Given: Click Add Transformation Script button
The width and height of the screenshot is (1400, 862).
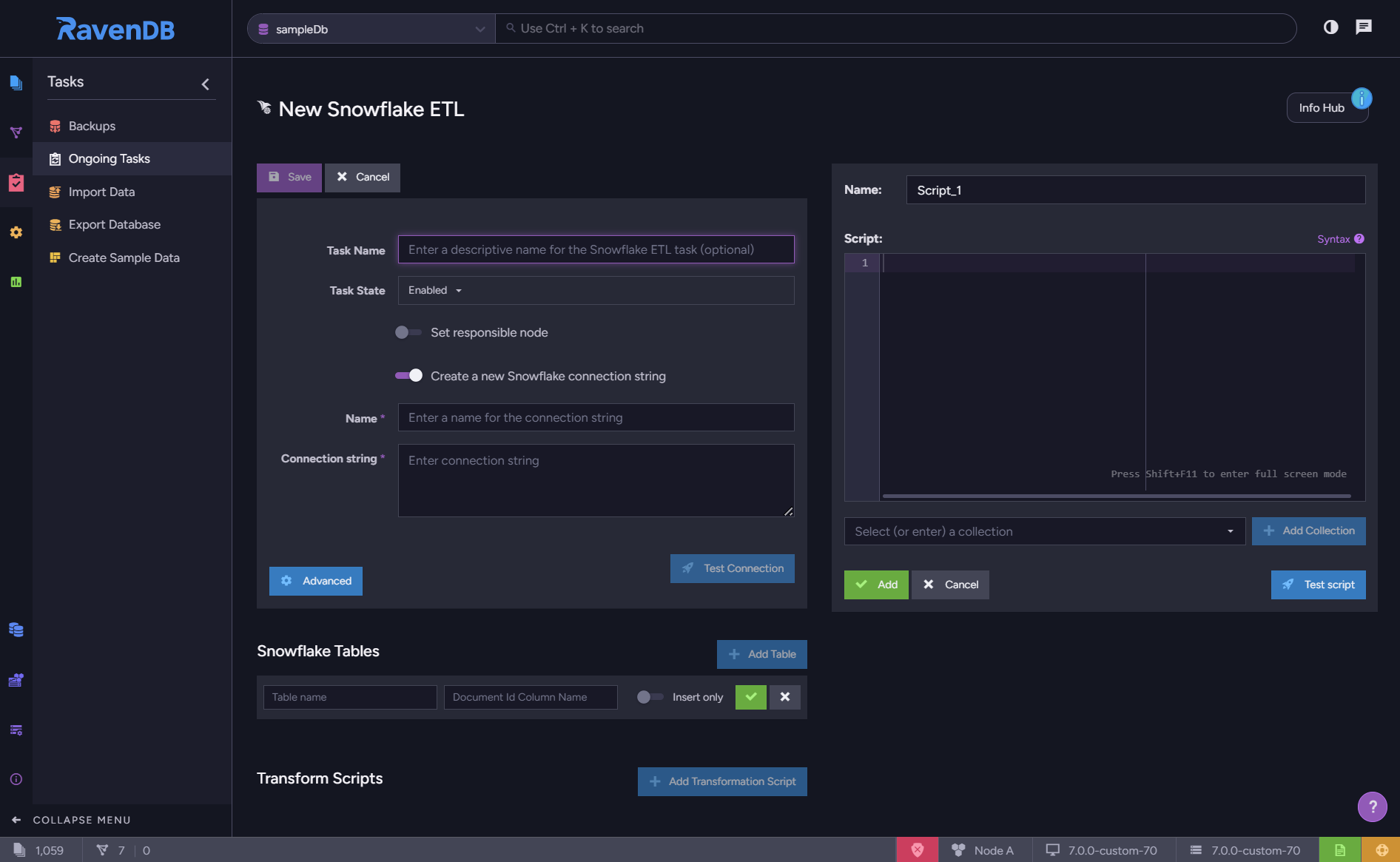Looking at the screenshot, I should tap(722, 781).
